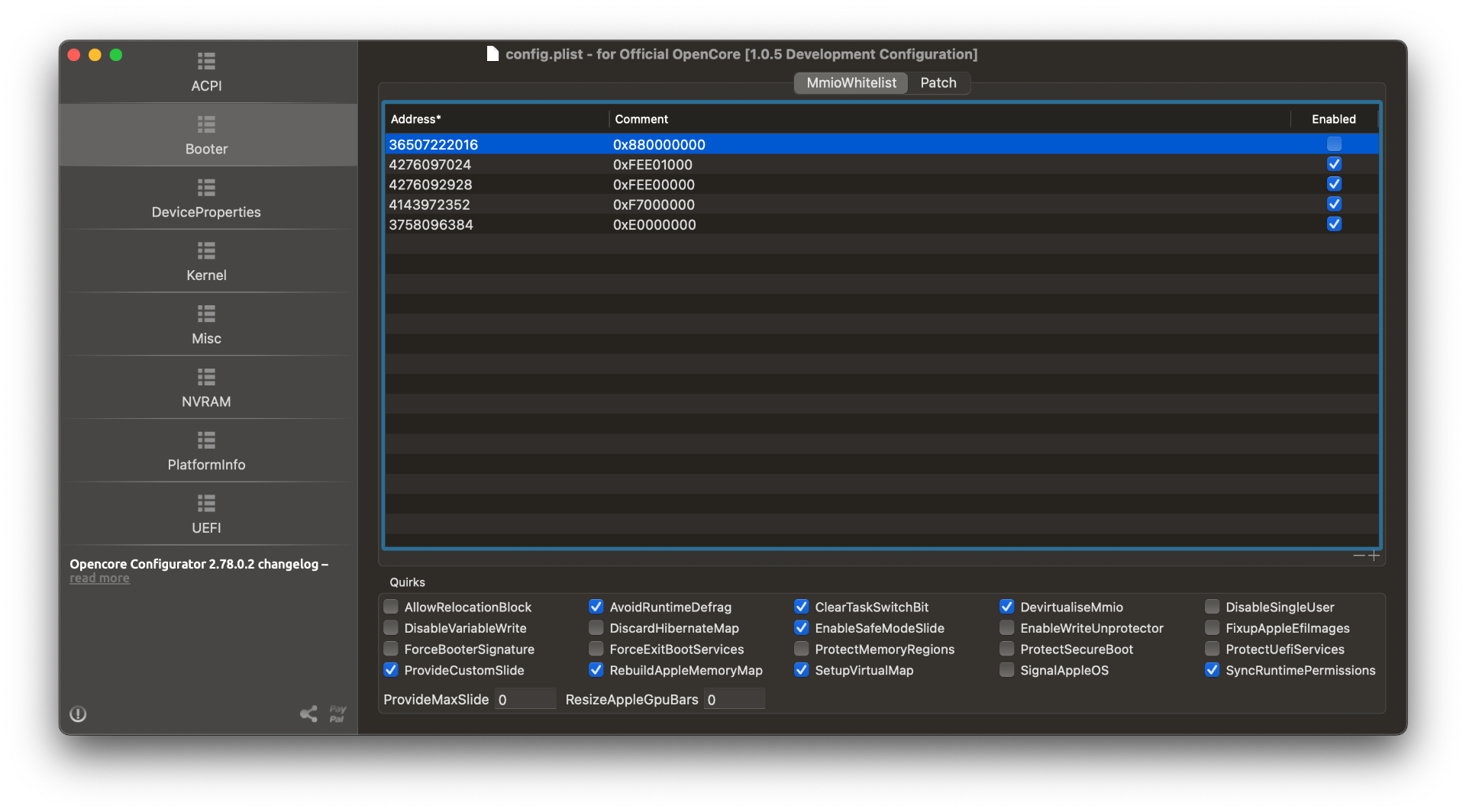Click the comment 0xFEE01000 cell
Screen dimensions: 1466x812
point(653,164)
